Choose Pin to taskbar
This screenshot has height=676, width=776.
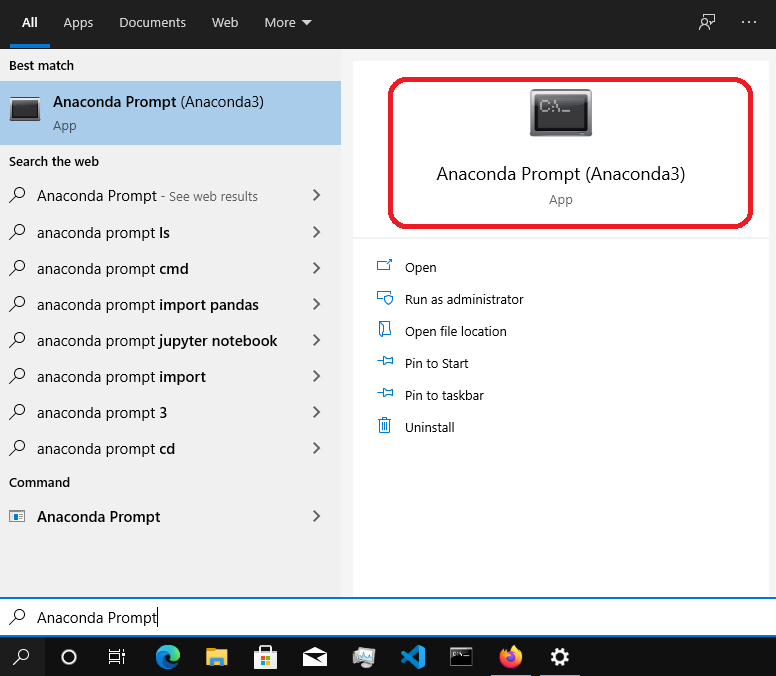[x=444, y=395]
